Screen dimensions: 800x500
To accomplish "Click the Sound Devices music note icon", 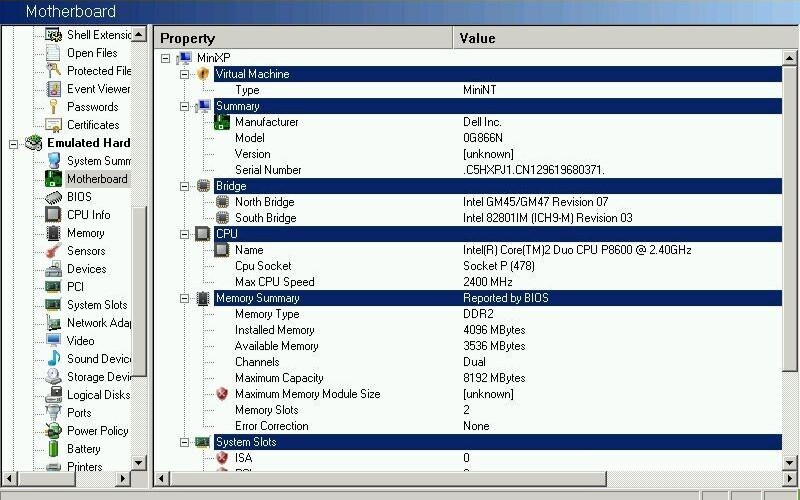I will tap(53, 359).
